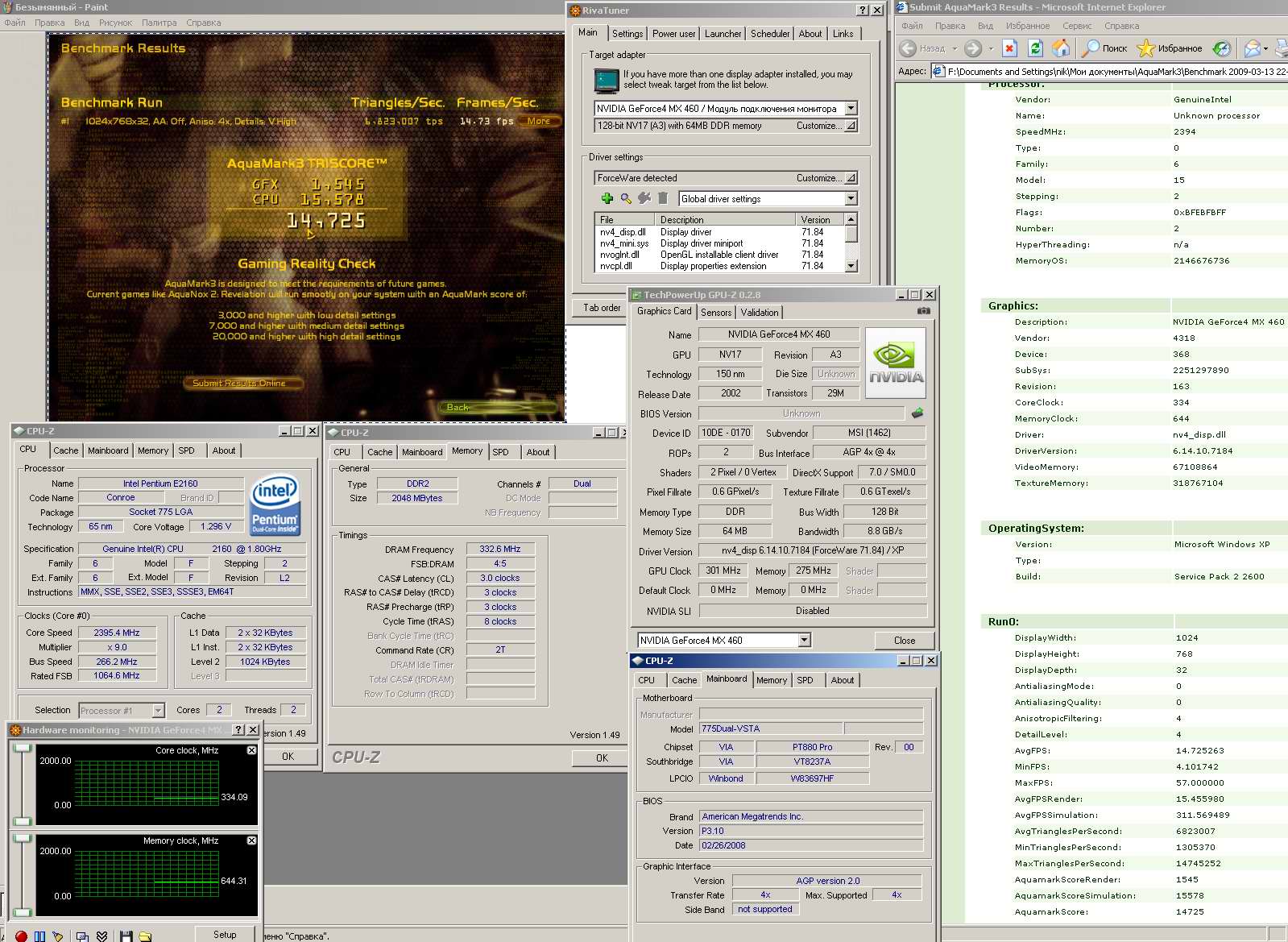The height and width of the screenshot is (942, 1288).
Task: Close the Memory clock graph with its X
Action: click(251, 840)
